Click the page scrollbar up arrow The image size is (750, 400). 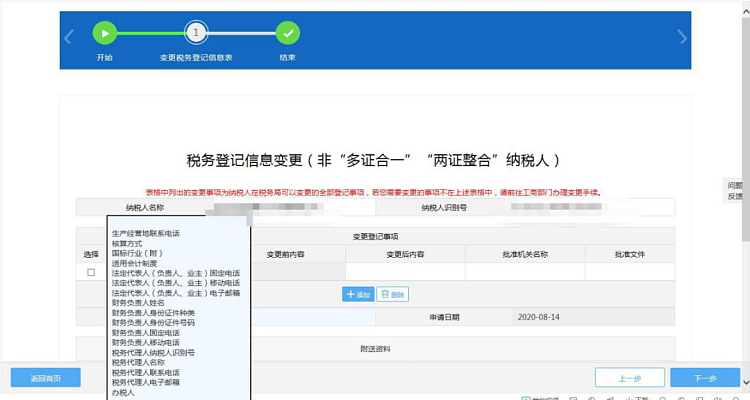[746, 13]
